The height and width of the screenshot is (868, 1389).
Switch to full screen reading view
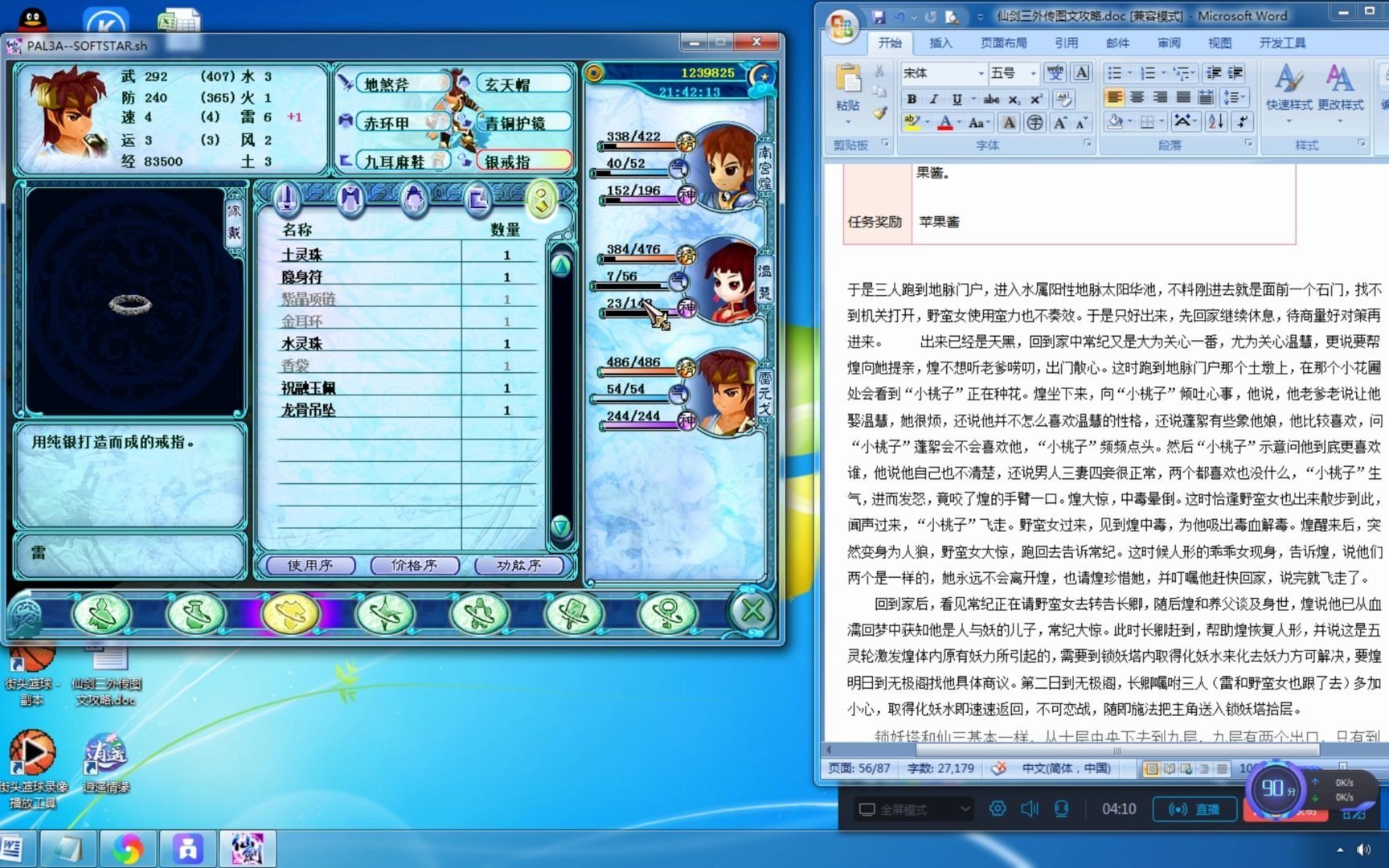(1169, 769)
